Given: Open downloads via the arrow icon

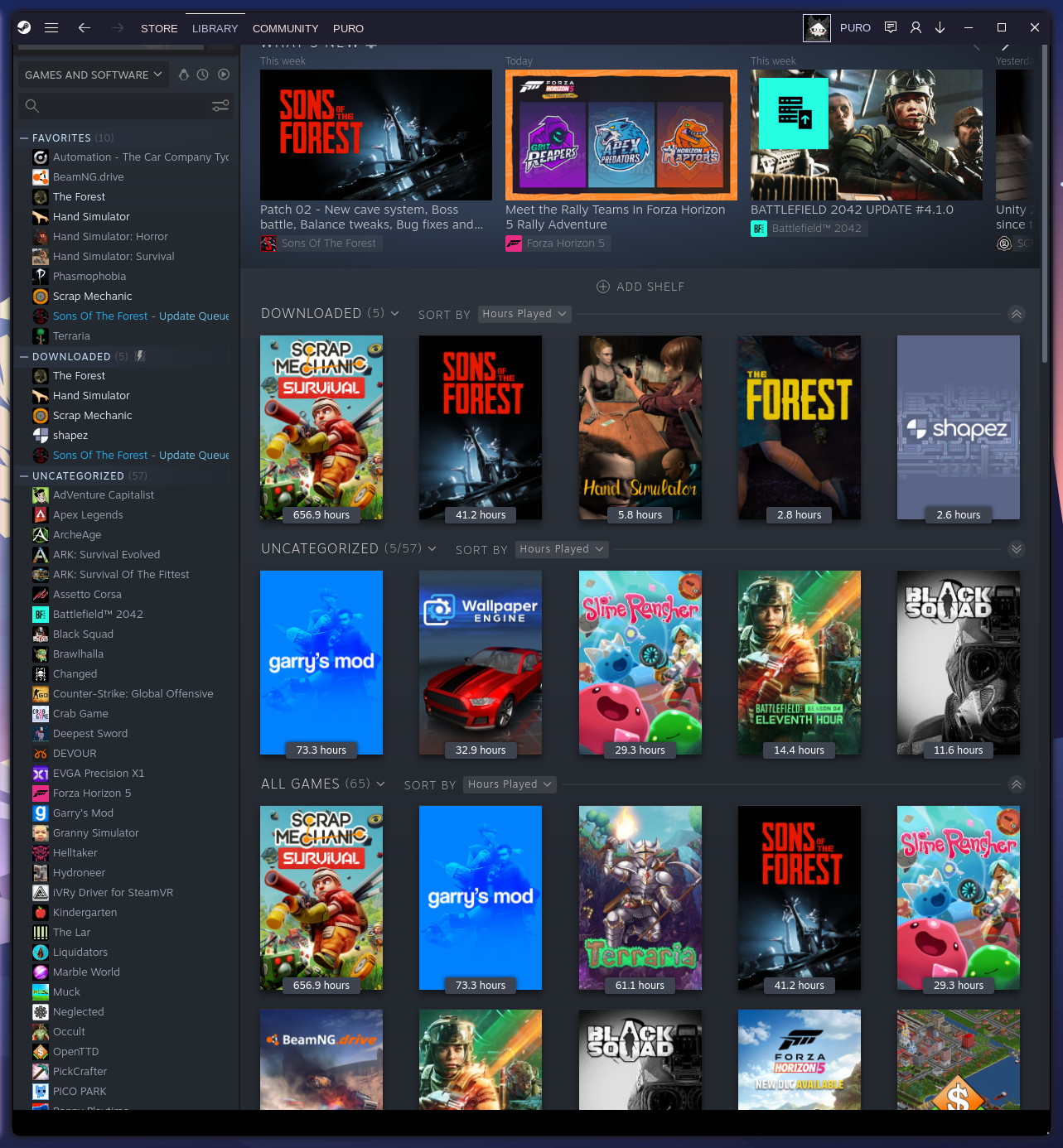Looking at the screenshot, I should point(940,27).
